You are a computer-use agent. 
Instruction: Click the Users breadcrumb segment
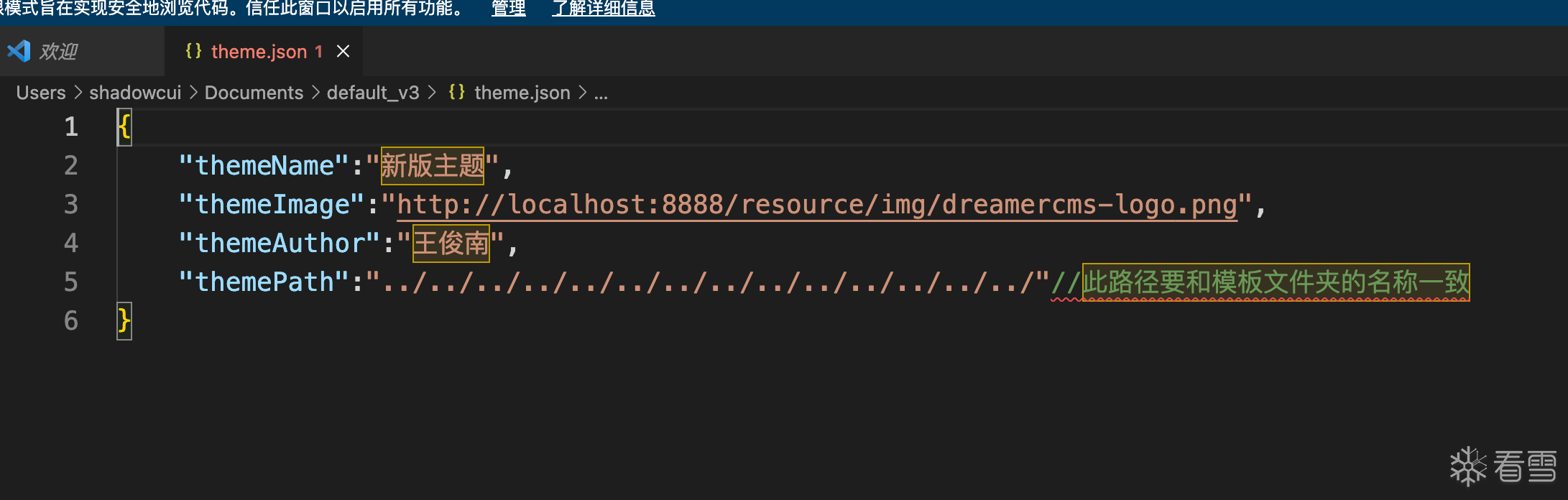(x=41, y=93)
